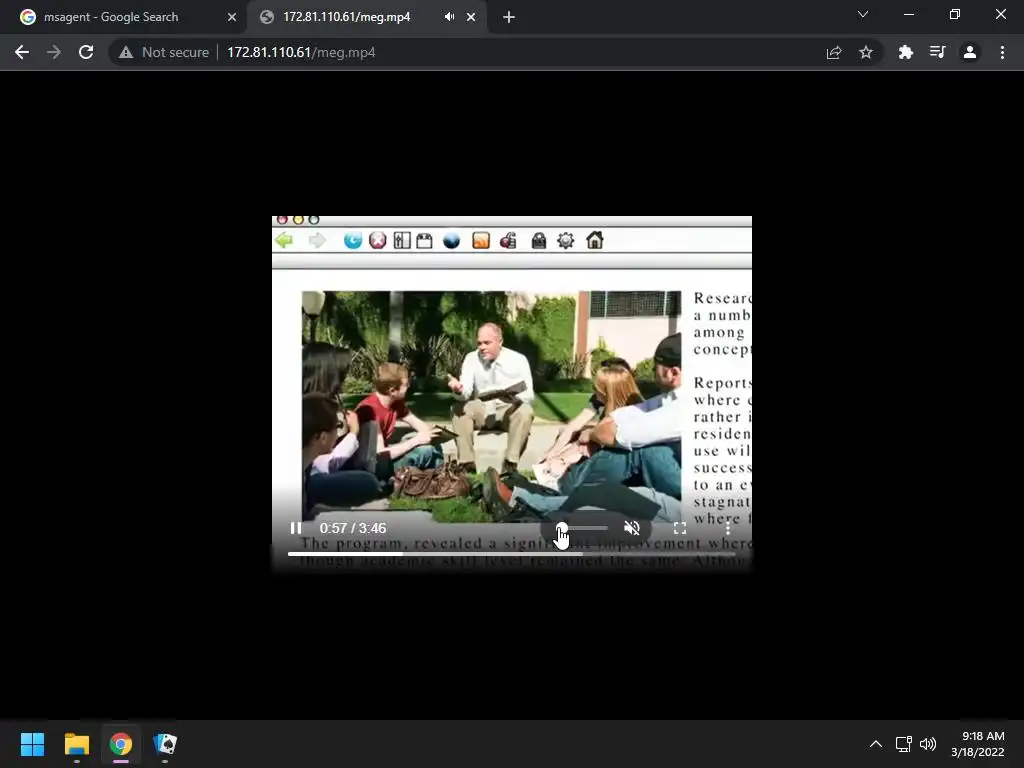Image resolution: width=1024 pixels, height=768 pixels.
Task: Open the tab search dropdown arrow
Action: pos(863,14)
